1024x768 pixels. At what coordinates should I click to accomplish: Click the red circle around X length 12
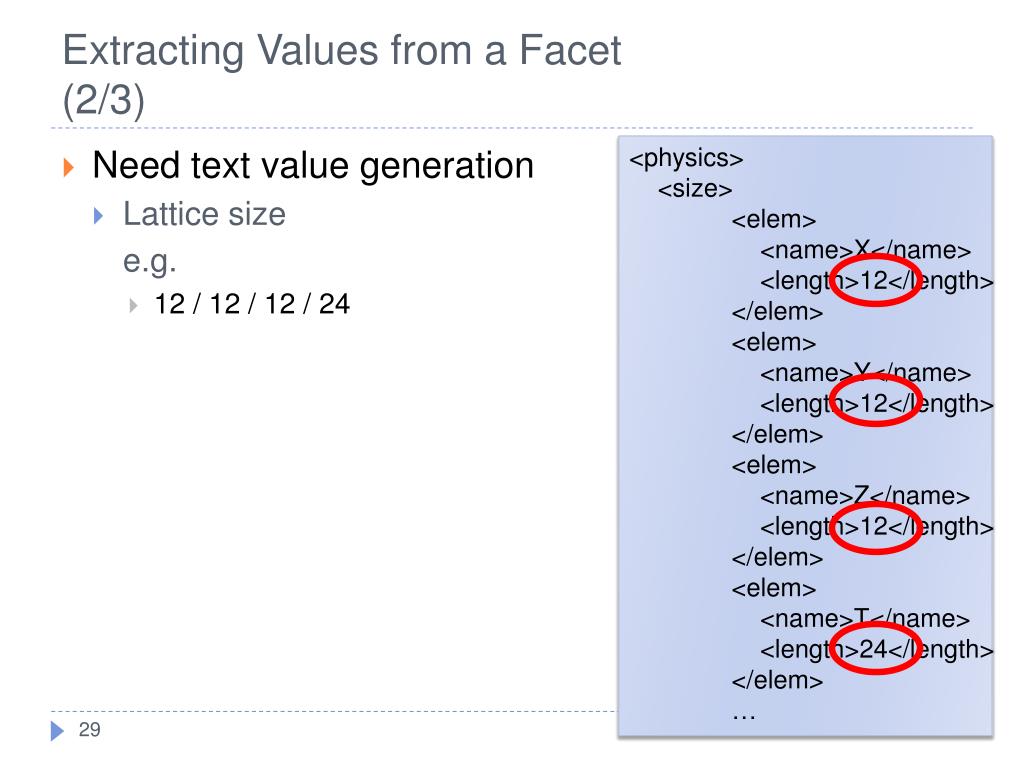pyautogui.click(x=875, y=280)
